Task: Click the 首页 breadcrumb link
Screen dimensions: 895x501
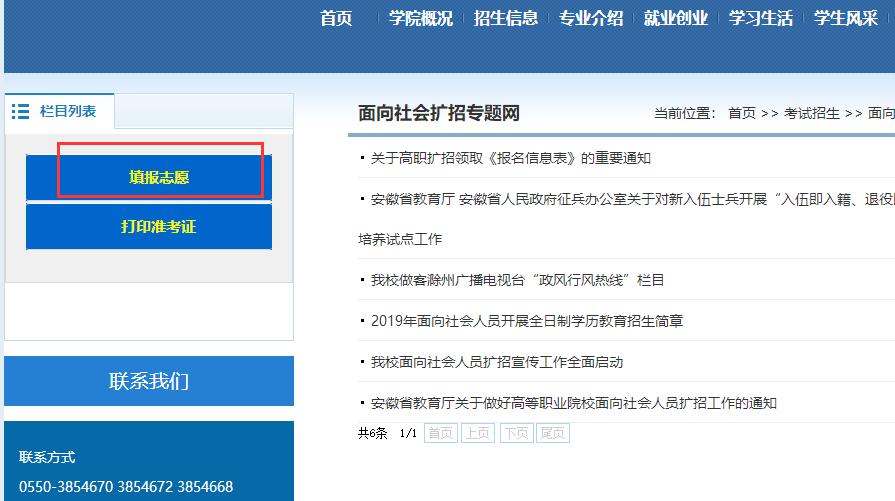Action: click(x=741, y=114)
